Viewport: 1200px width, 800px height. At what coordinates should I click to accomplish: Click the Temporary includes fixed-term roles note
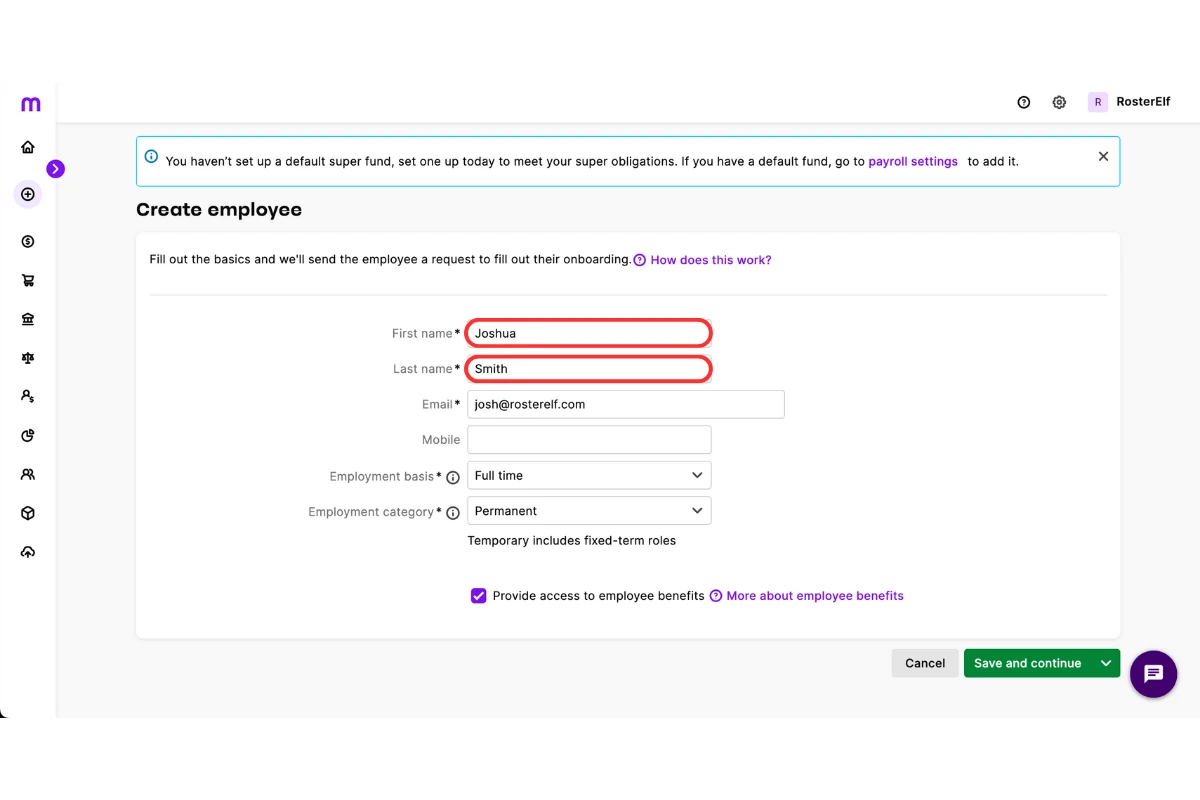tap(572, 541)
